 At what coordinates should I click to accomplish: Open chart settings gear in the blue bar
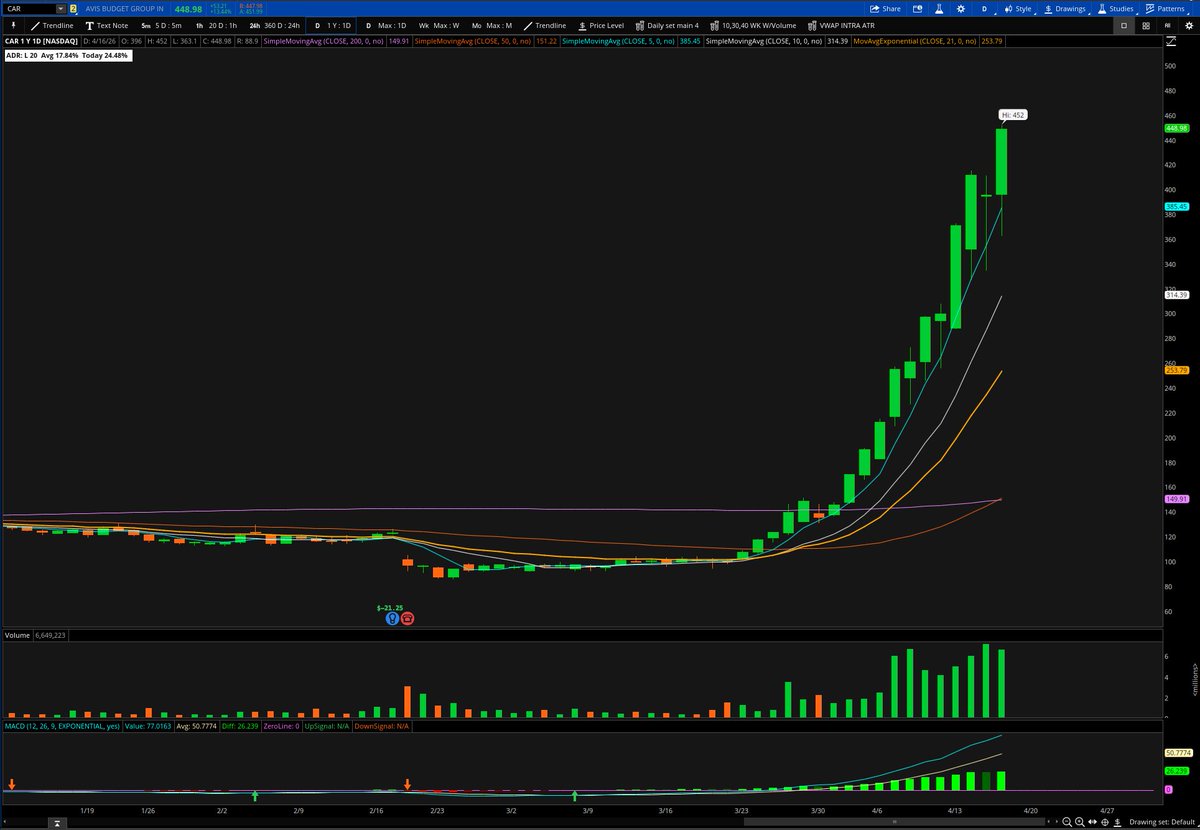coord(961,9)
